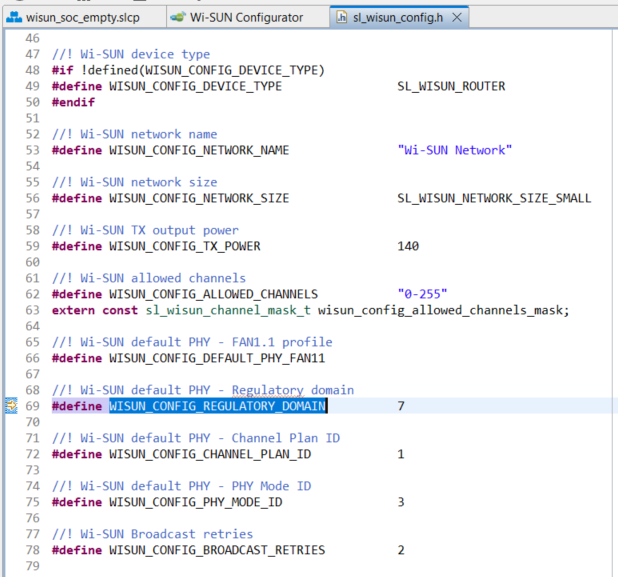Click the TX power value 140

408,246
